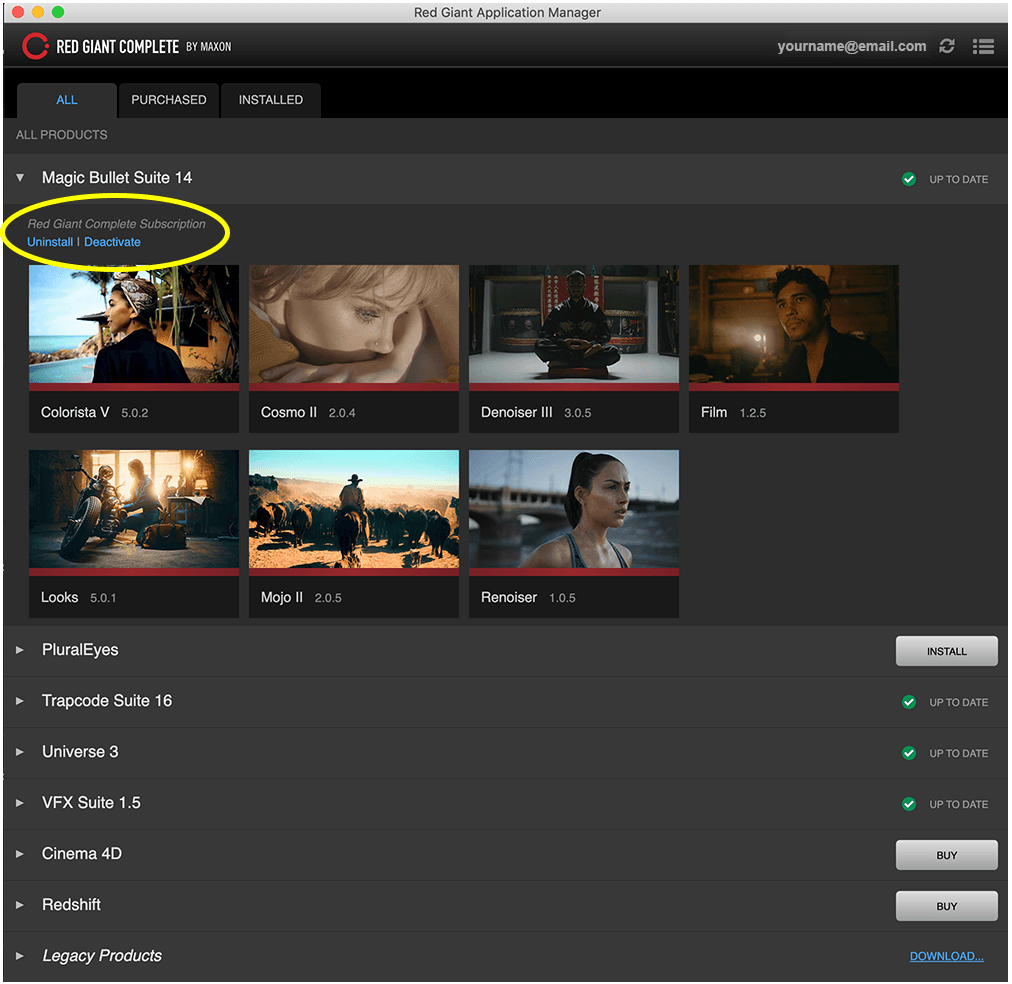Click the Uninstall link for Magic Bullet
1012x984 pixels.
tap(50, 242)
